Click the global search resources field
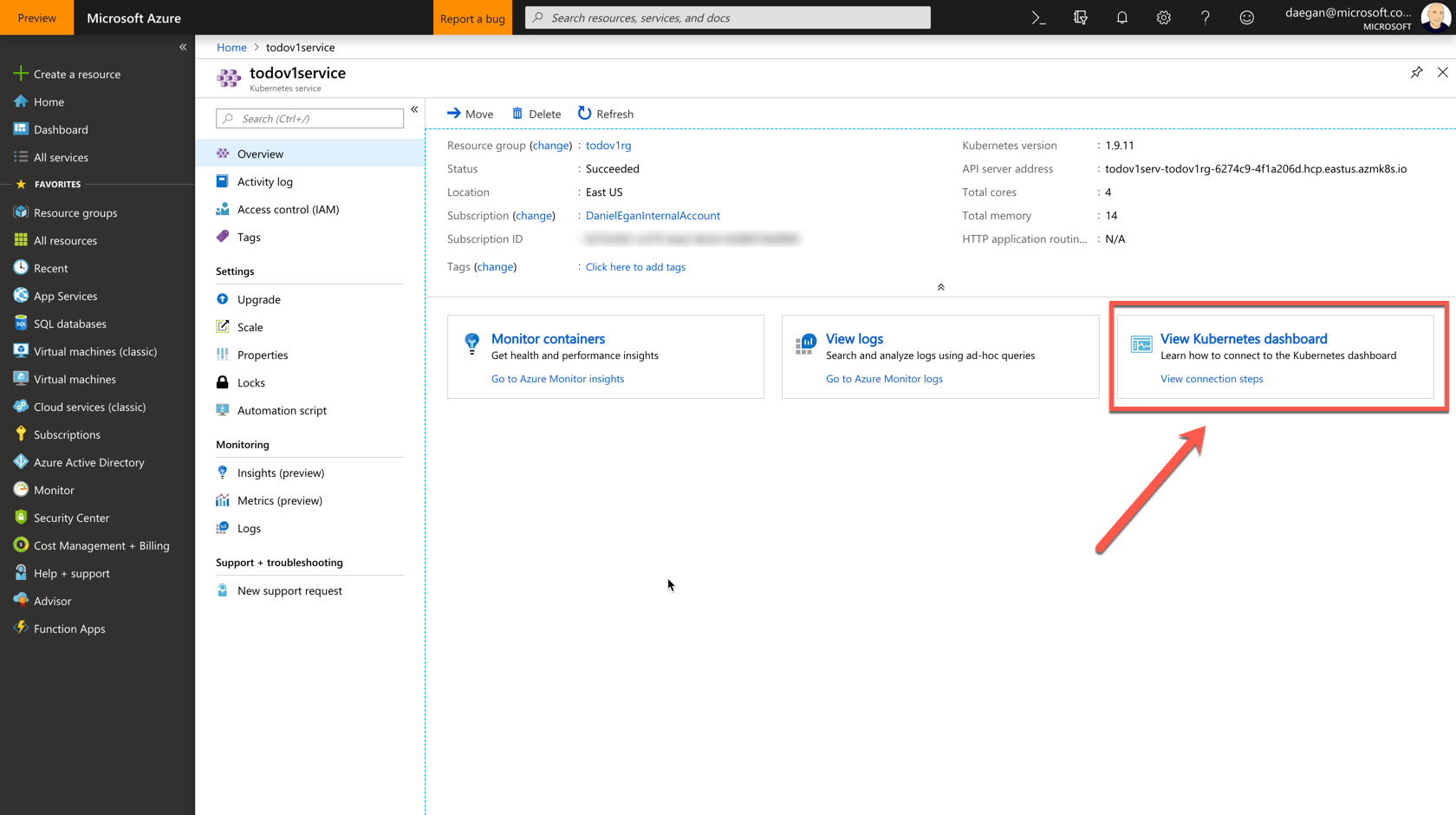 coord(728,17)
